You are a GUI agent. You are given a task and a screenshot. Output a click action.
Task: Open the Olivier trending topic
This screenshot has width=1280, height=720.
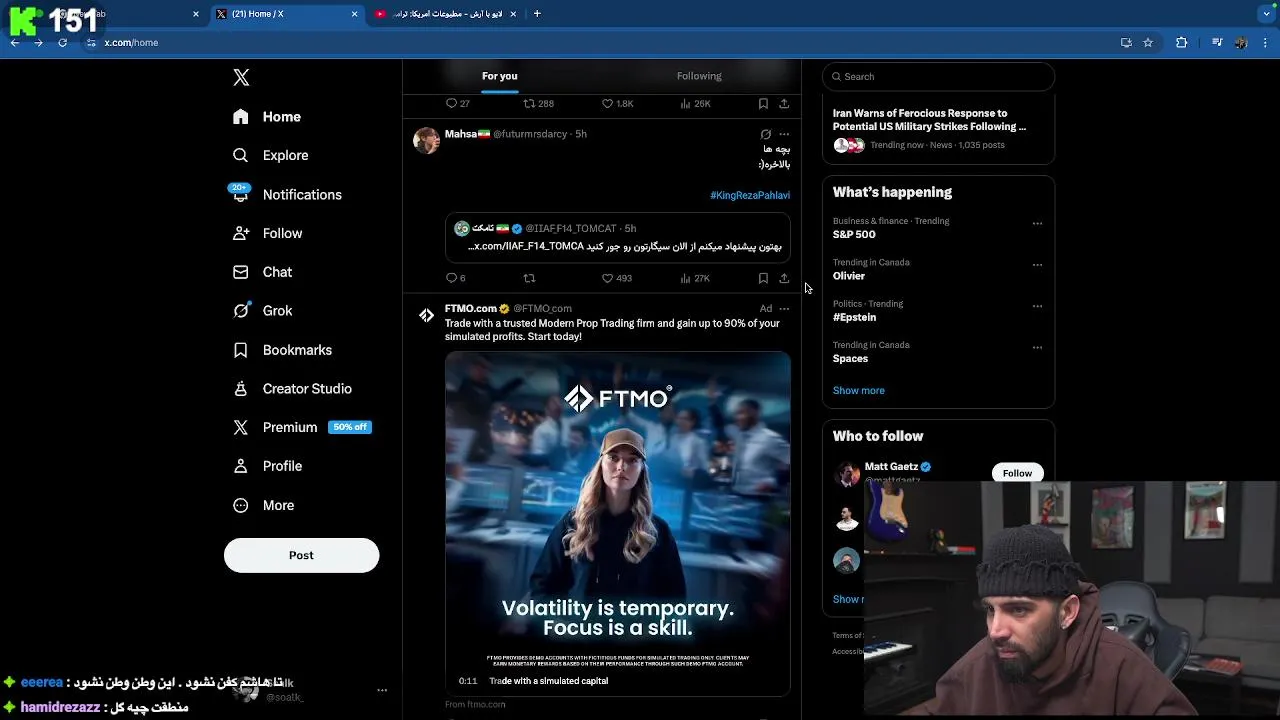849,276
